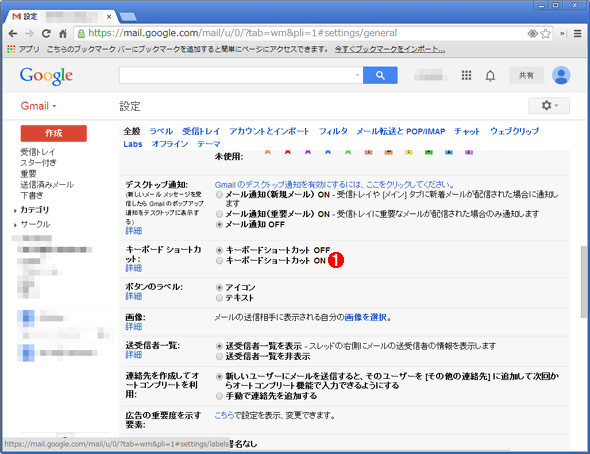Open the Labs settings tab

pyautogui.click(x=133, y=144)
